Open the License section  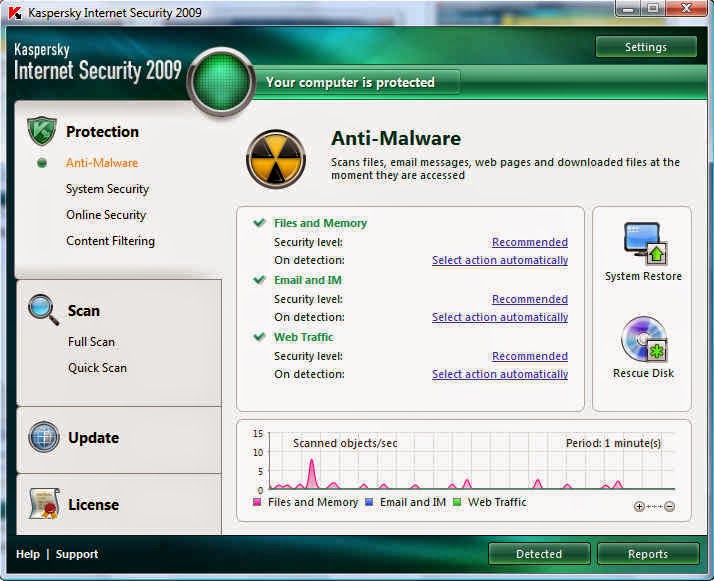(x=94, y=505)
